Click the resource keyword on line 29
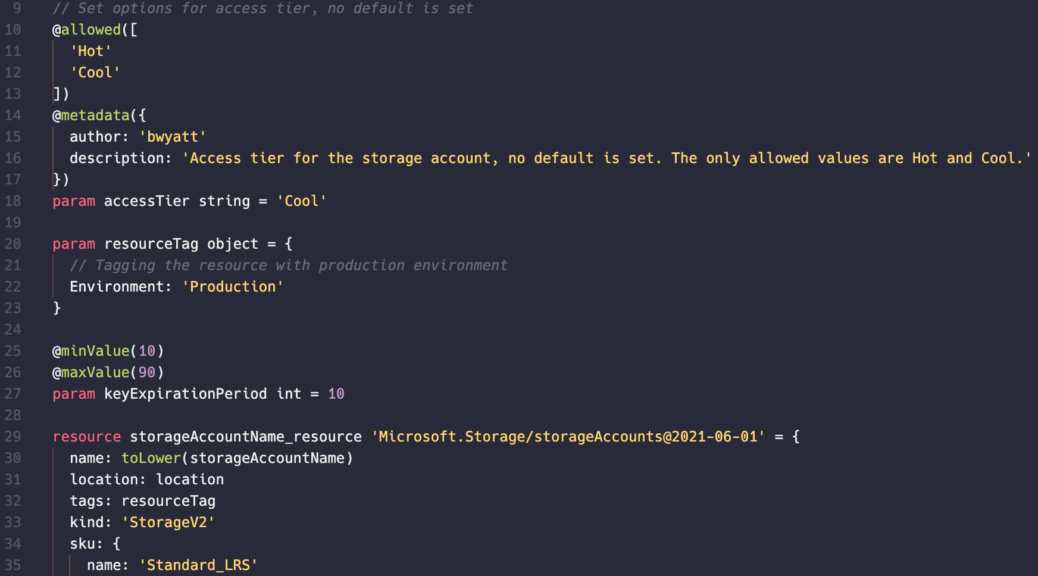The image size is (1038, 576). click(x=87, y=437)
